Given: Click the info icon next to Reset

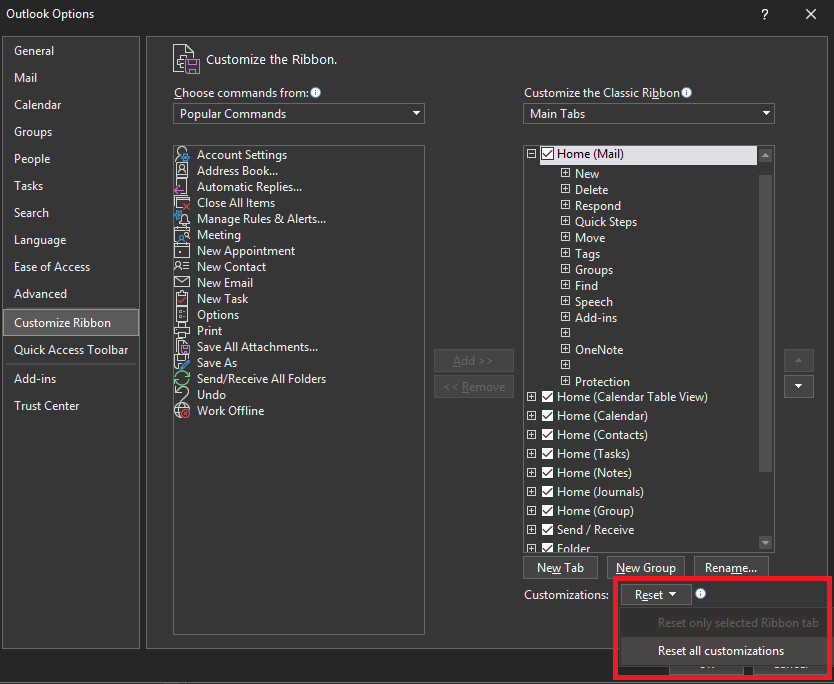Looking at the screenshot, I should pos(700,594).
